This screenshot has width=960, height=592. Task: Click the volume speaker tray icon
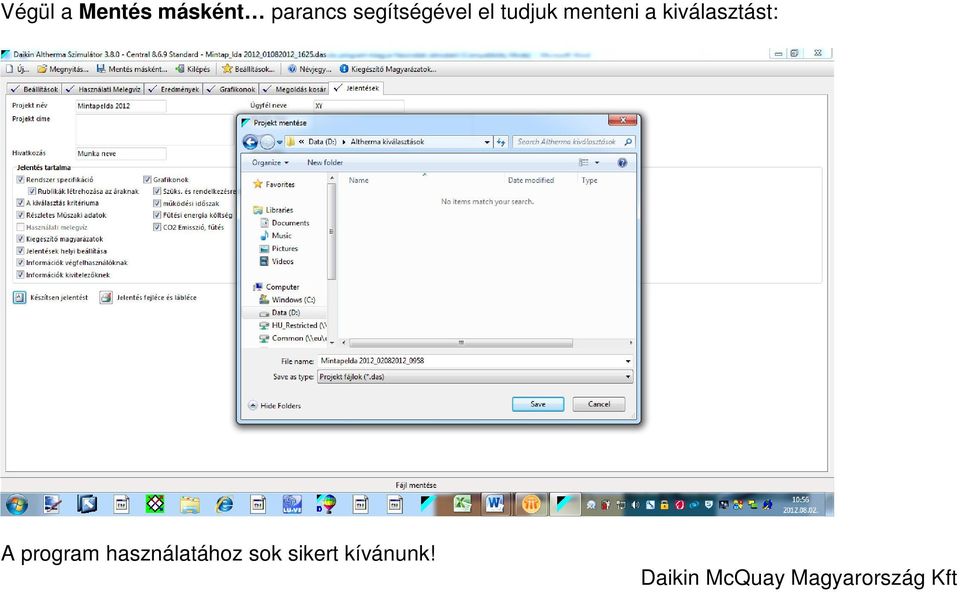click(x=635, y=505)
